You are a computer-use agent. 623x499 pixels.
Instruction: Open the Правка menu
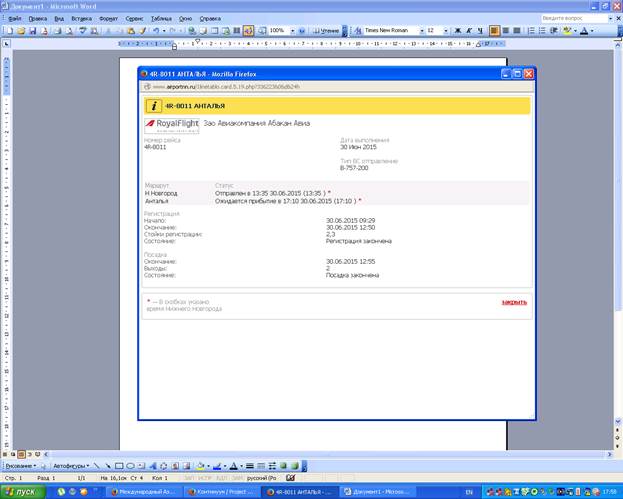tap(38, 19)
